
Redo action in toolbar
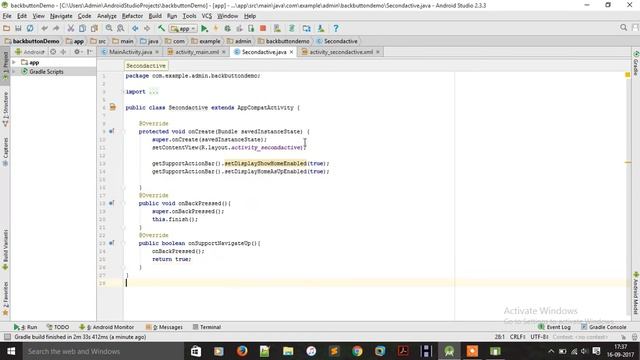[x=56, y=29]
